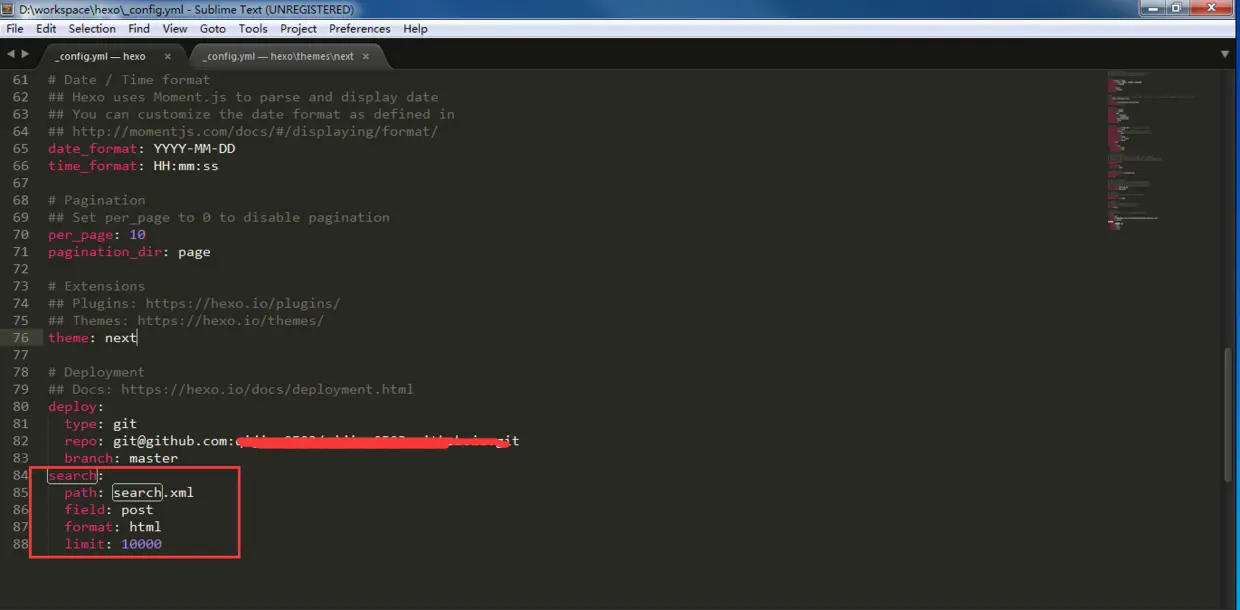Click the forward navigation arrow
The width and height of the screenshot is (1240, 610).
[24, 55]
